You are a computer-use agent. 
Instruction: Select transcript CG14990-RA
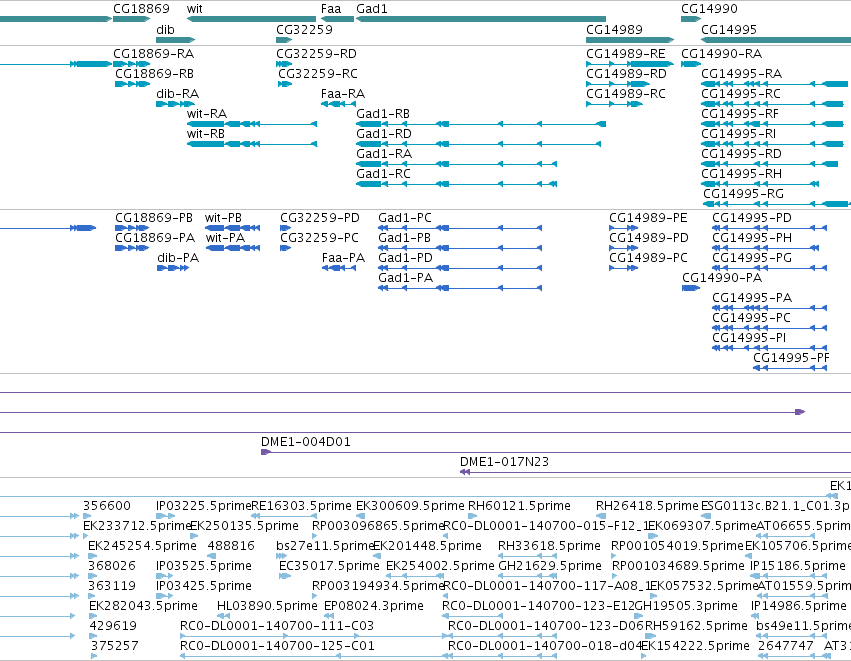click(722, 54)
